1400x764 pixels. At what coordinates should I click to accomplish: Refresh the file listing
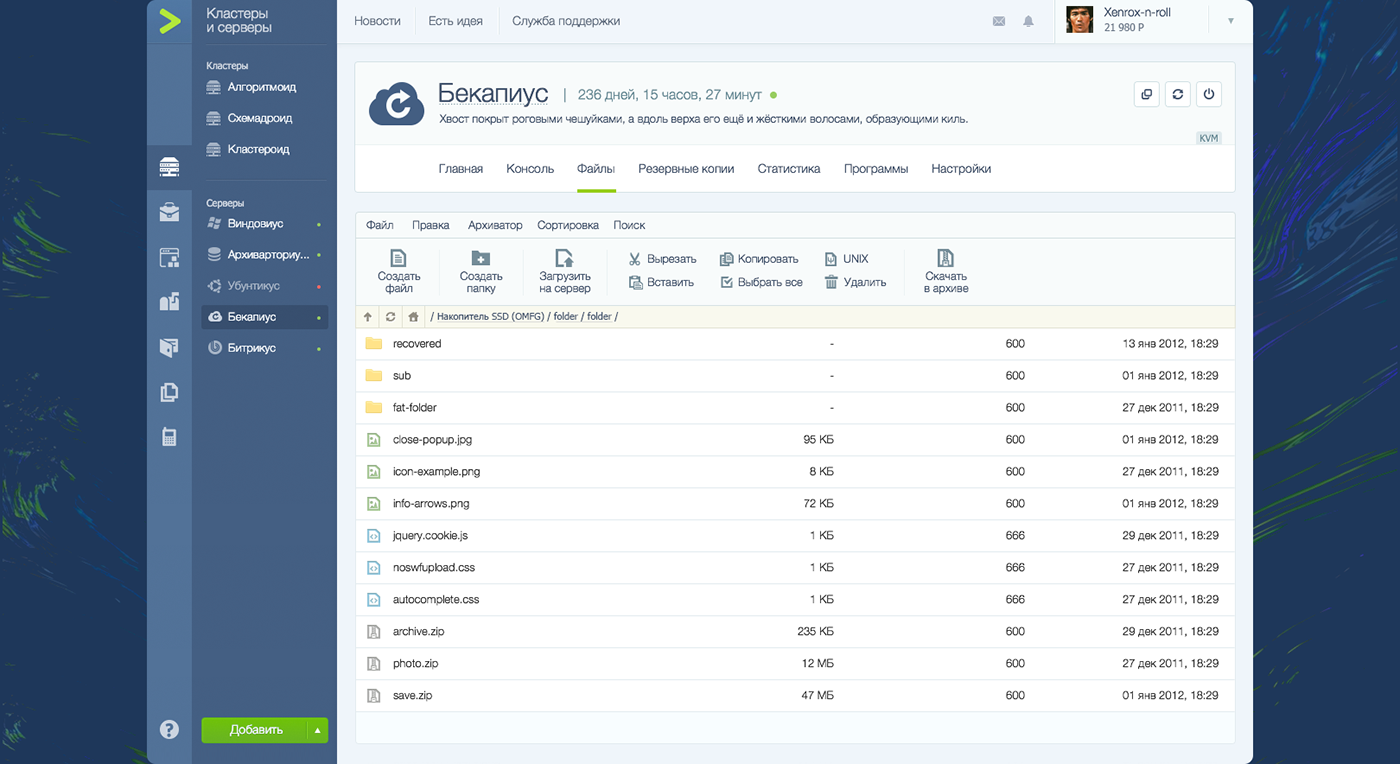[x=390, y=316]
